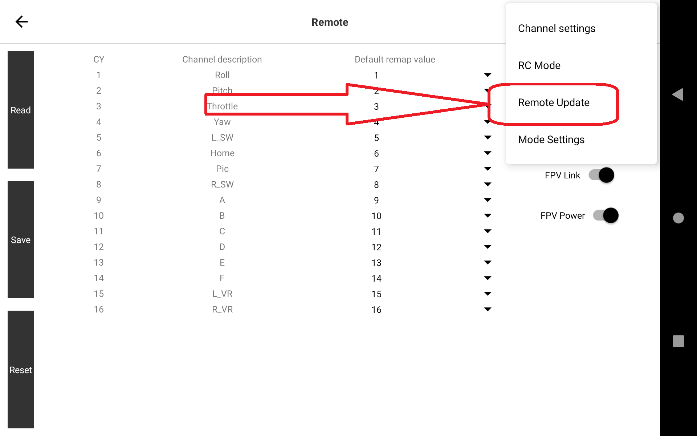This screenshot has width=697, height=436.
Task: Open Remote Update menu entry
Action: 553,103
